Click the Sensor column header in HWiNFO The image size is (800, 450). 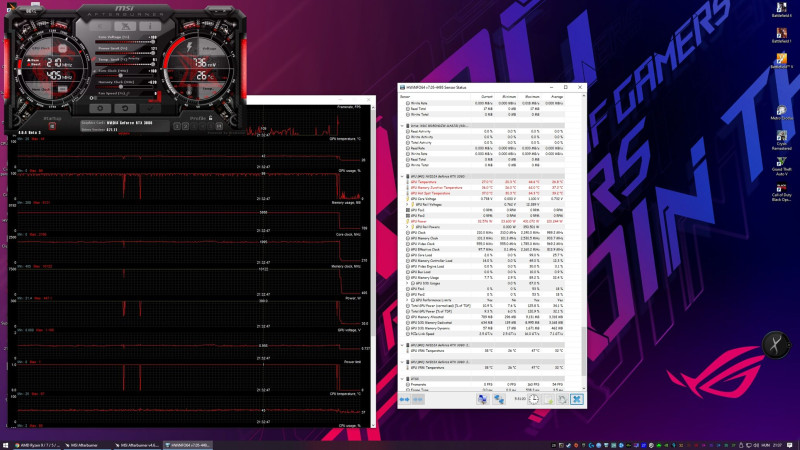pos(436,96)
